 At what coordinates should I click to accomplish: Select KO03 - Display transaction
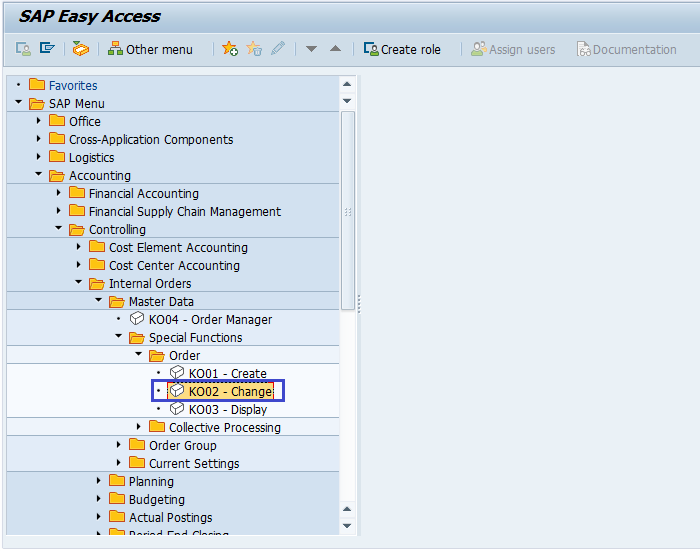(228, 410)
